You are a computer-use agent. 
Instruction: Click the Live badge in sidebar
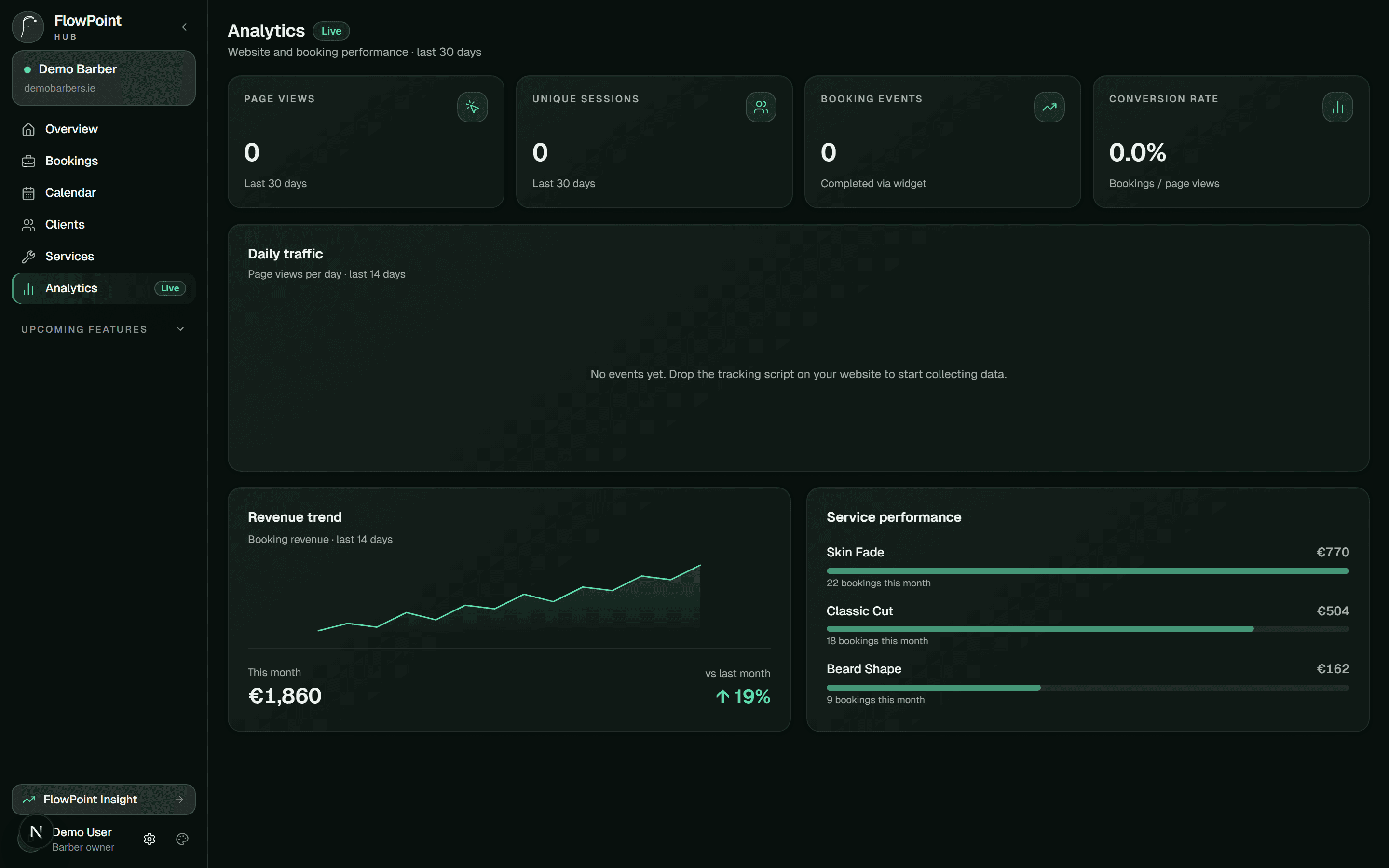pyautogui.click(x=170, y=288)
